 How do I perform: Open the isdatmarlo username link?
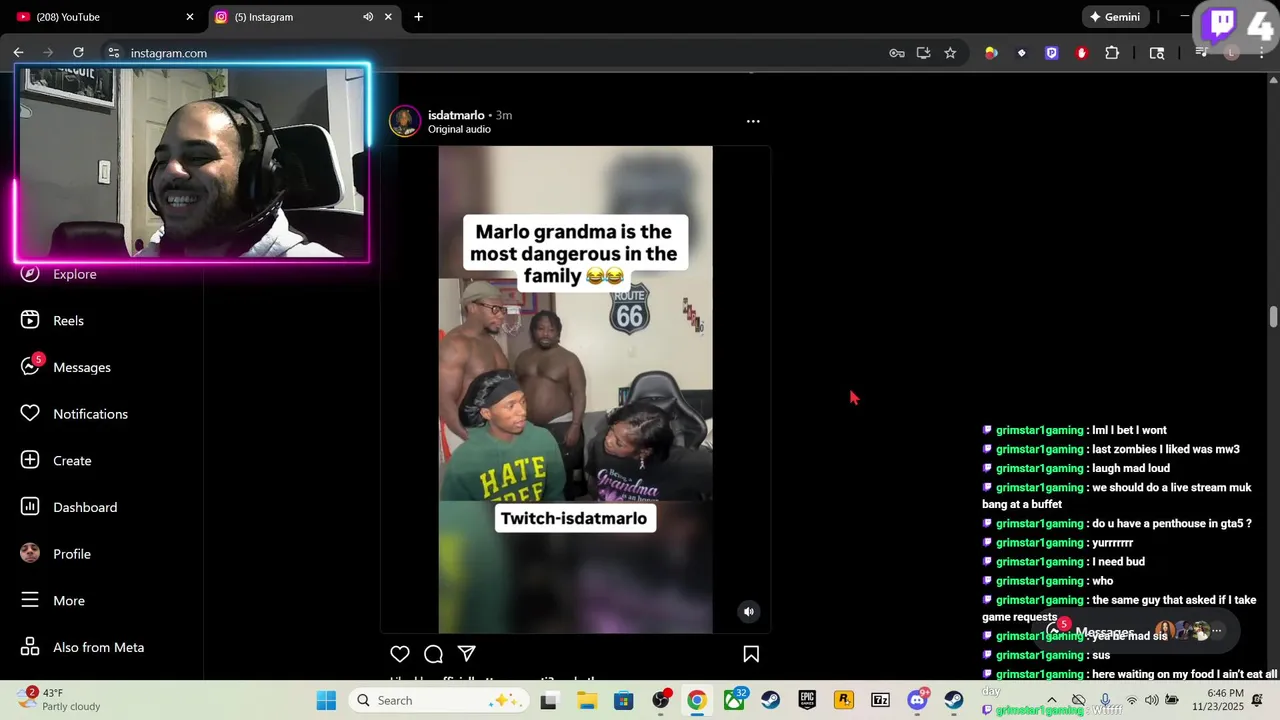click(456, 115)
